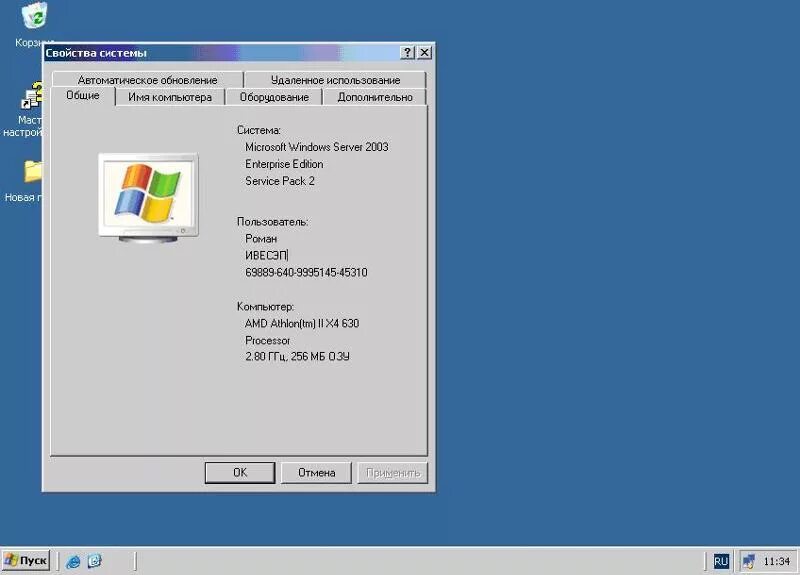Viewport: 800px width, 575px height.
Task: Switch to Удаленное использование tab
Action: [x=335, y=80]
